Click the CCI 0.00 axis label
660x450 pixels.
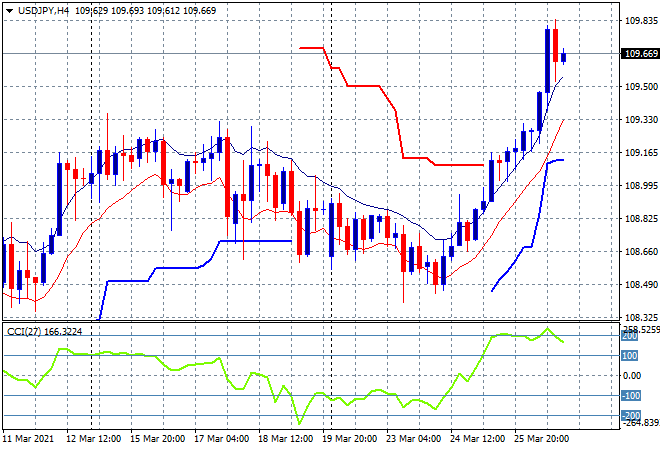(632, 376)
